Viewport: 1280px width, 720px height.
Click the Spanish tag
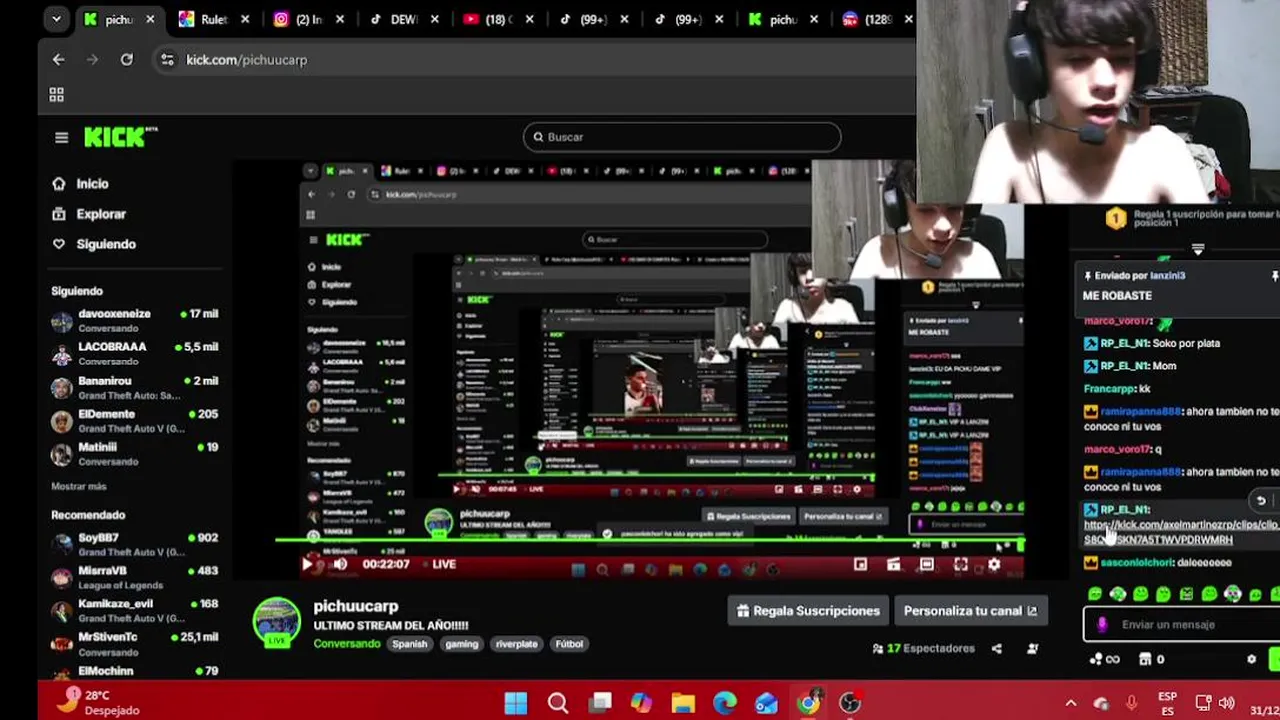[x=409, y=644]
